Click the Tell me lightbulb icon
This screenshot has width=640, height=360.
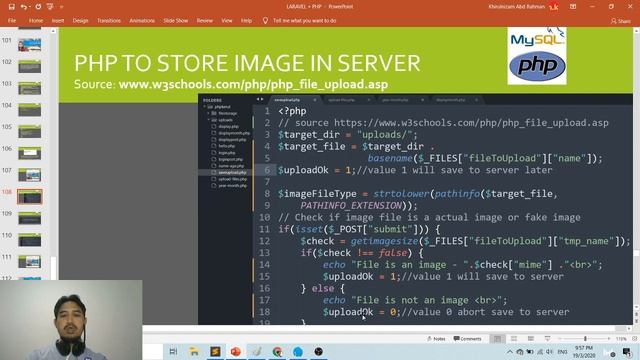point(265,20)
